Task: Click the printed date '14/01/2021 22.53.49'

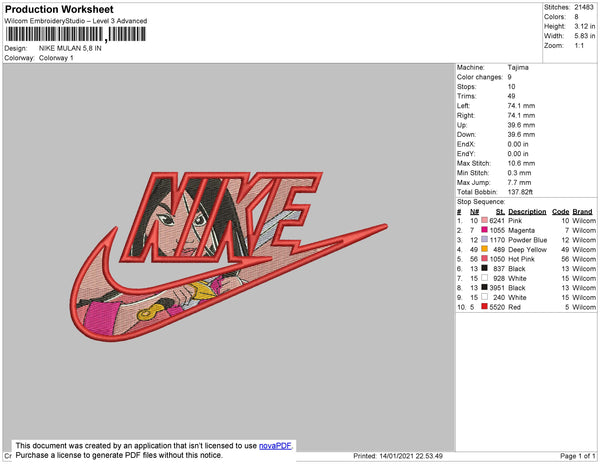Action: [x=411, y=456]
